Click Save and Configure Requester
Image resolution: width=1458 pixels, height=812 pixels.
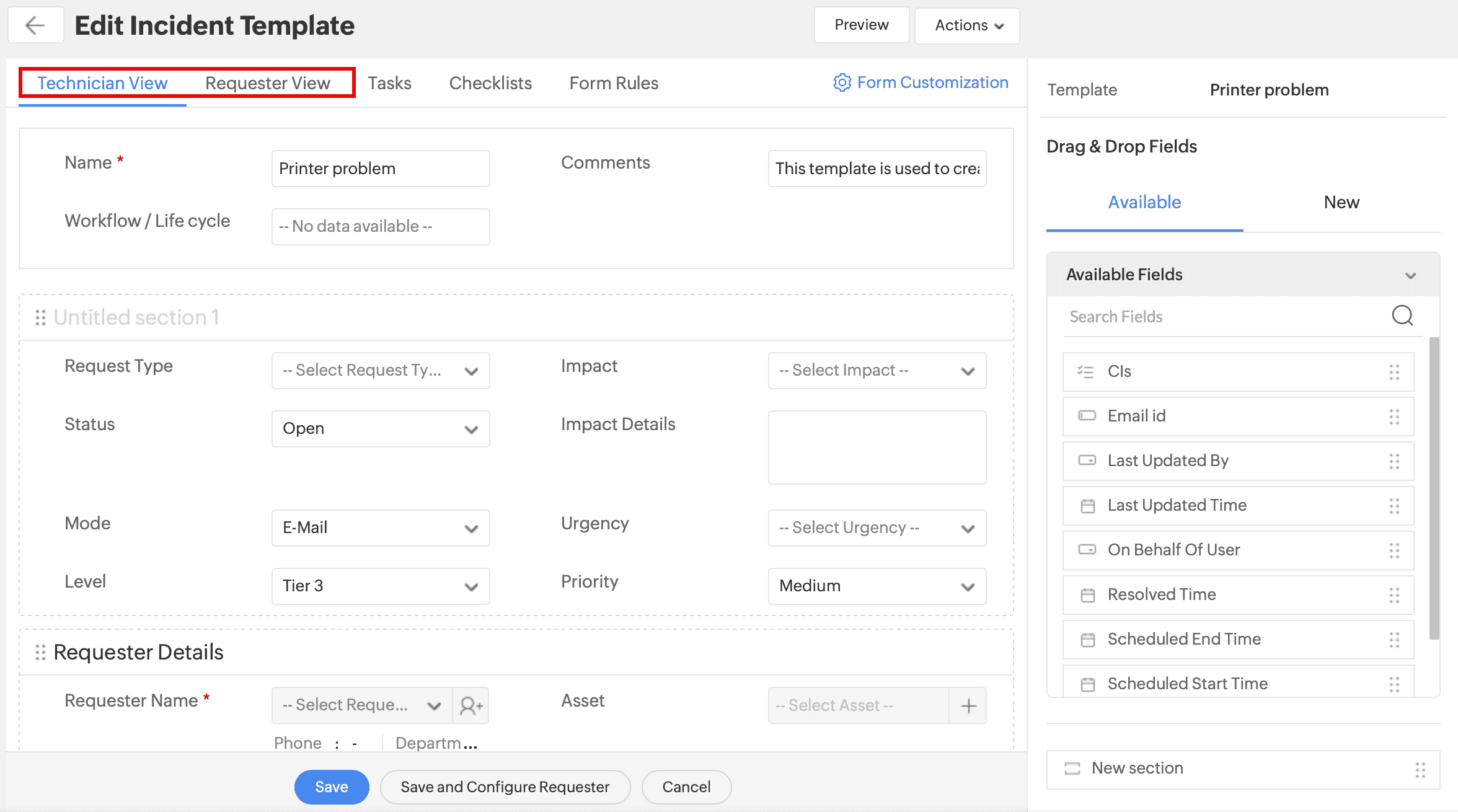click(x=505, y=787)
